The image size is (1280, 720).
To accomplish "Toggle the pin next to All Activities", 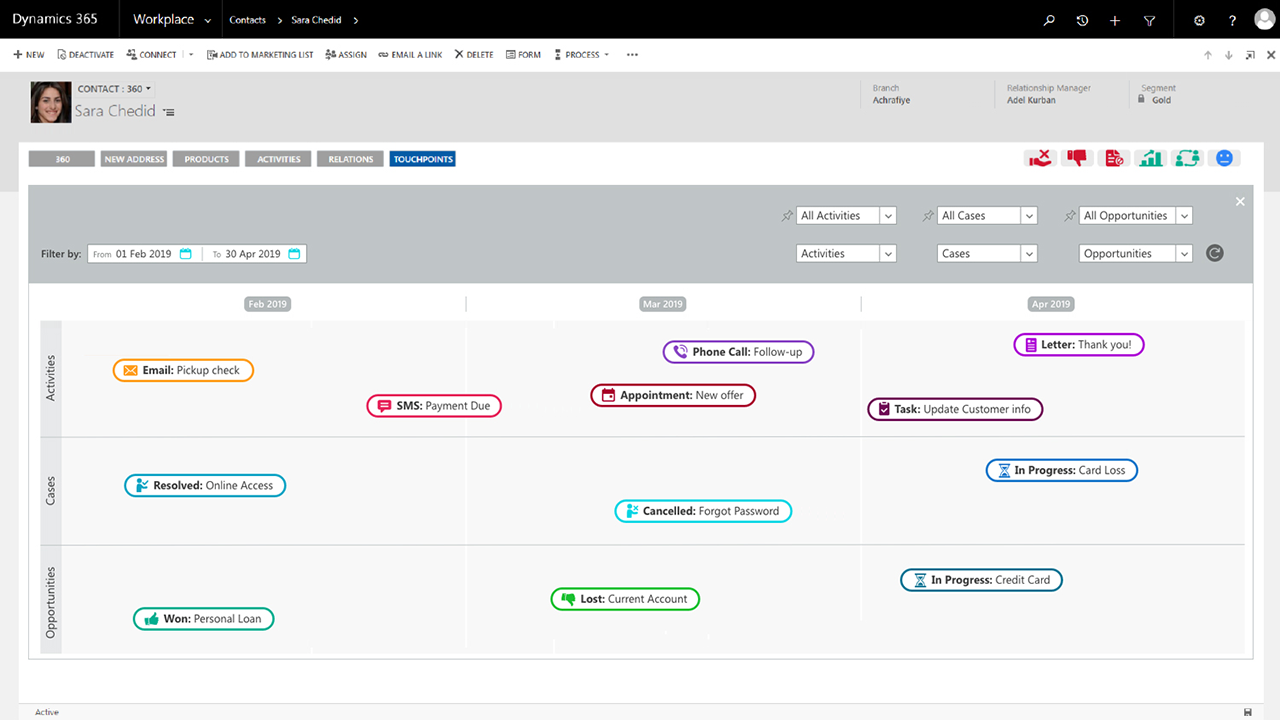I will (787, 216).
